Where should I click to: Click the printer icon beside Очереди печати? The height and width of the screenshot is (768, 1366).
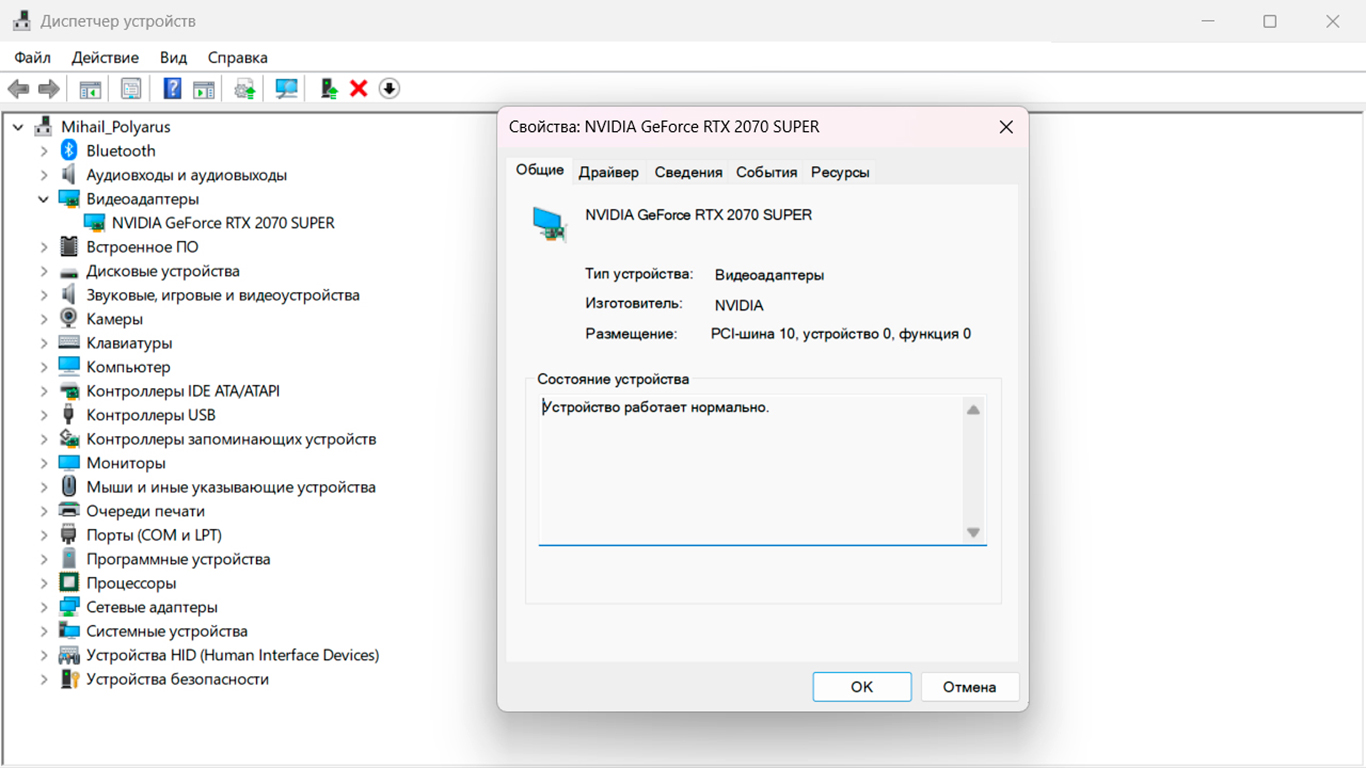coord(69,511)
